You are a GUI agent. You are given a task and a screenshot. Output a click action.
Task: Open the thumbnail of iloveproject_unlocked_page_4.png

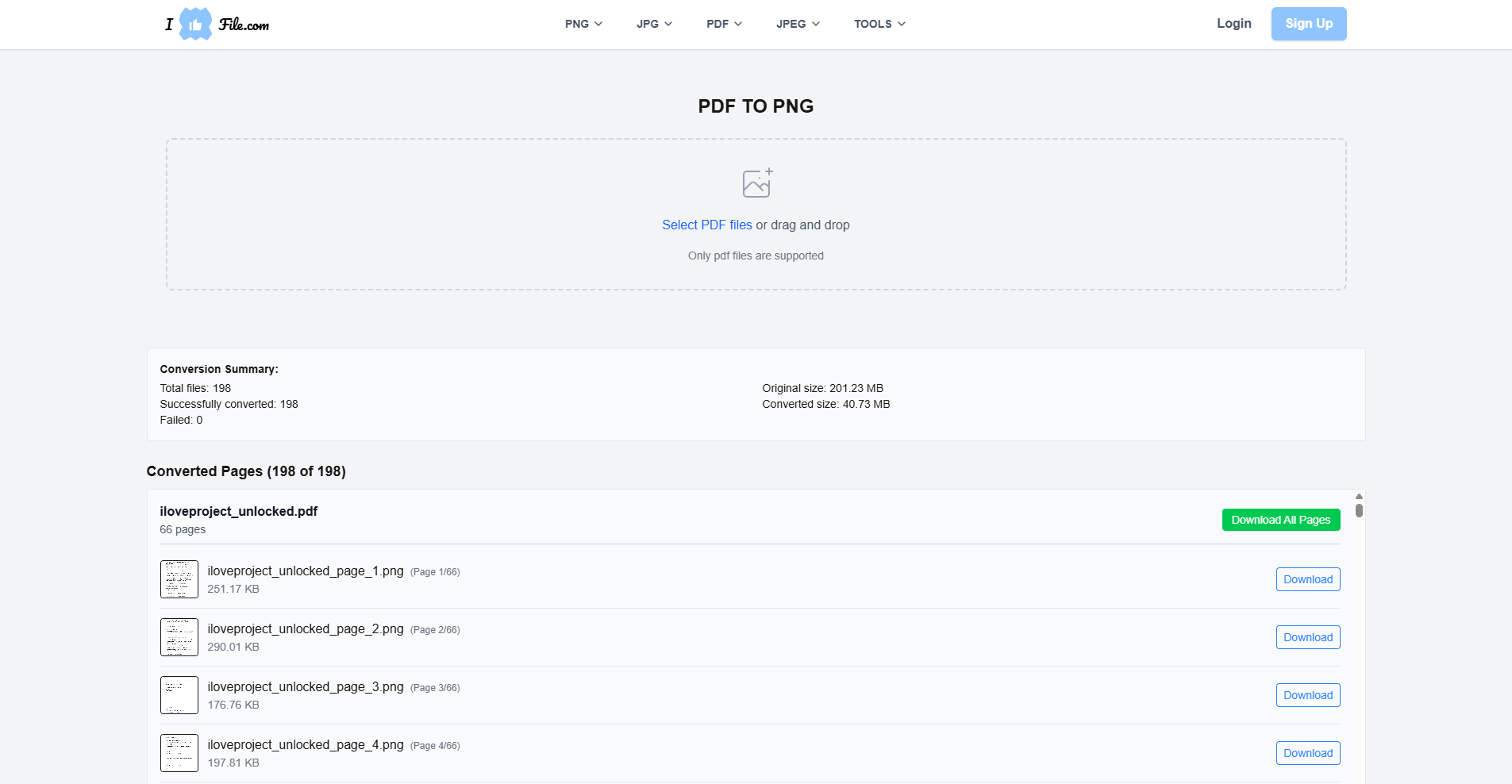coord(179,752)
